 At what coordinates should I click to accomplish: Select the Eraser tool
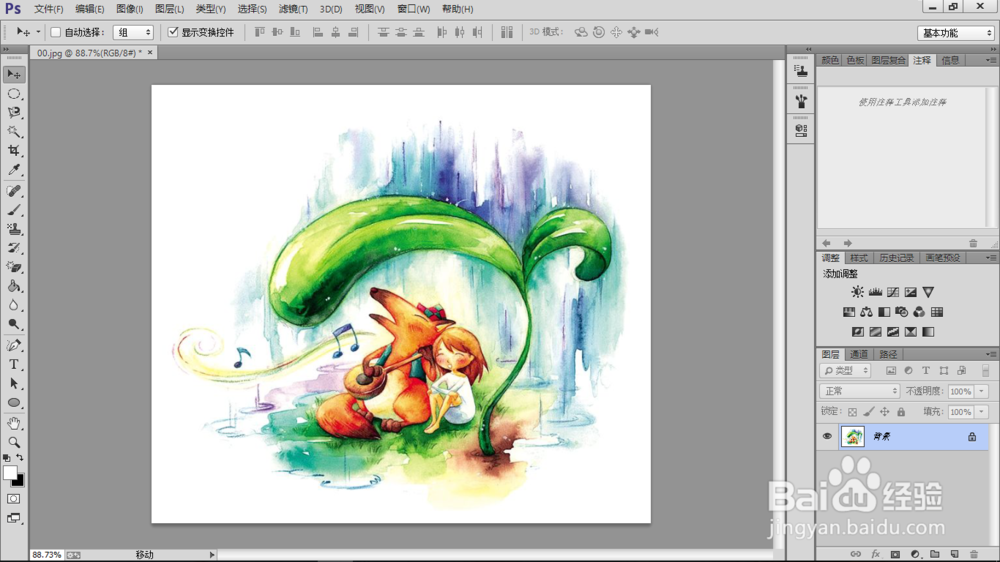[13, 267]
